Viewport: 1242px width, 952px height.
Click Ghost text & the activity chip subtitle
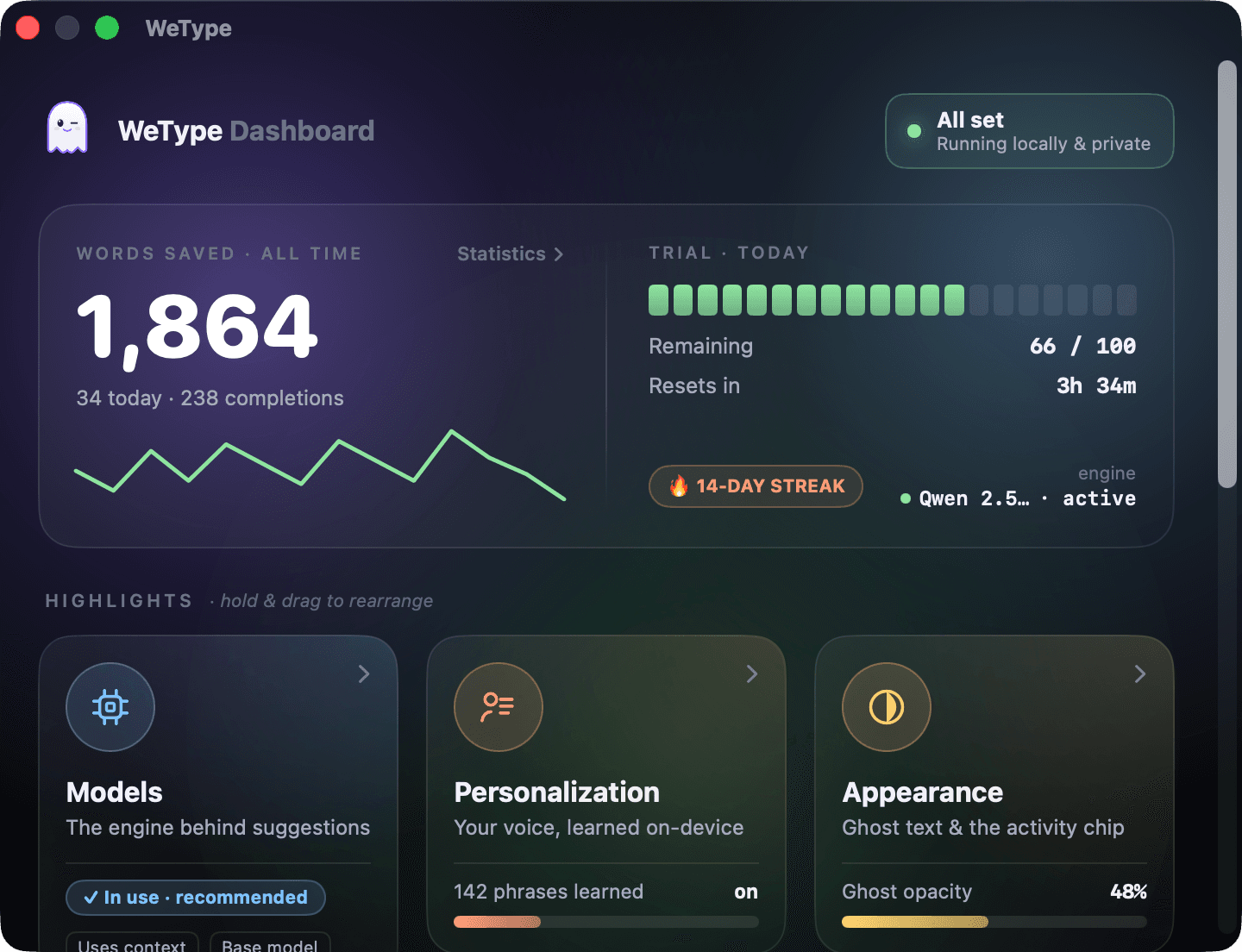pos(983,828)
